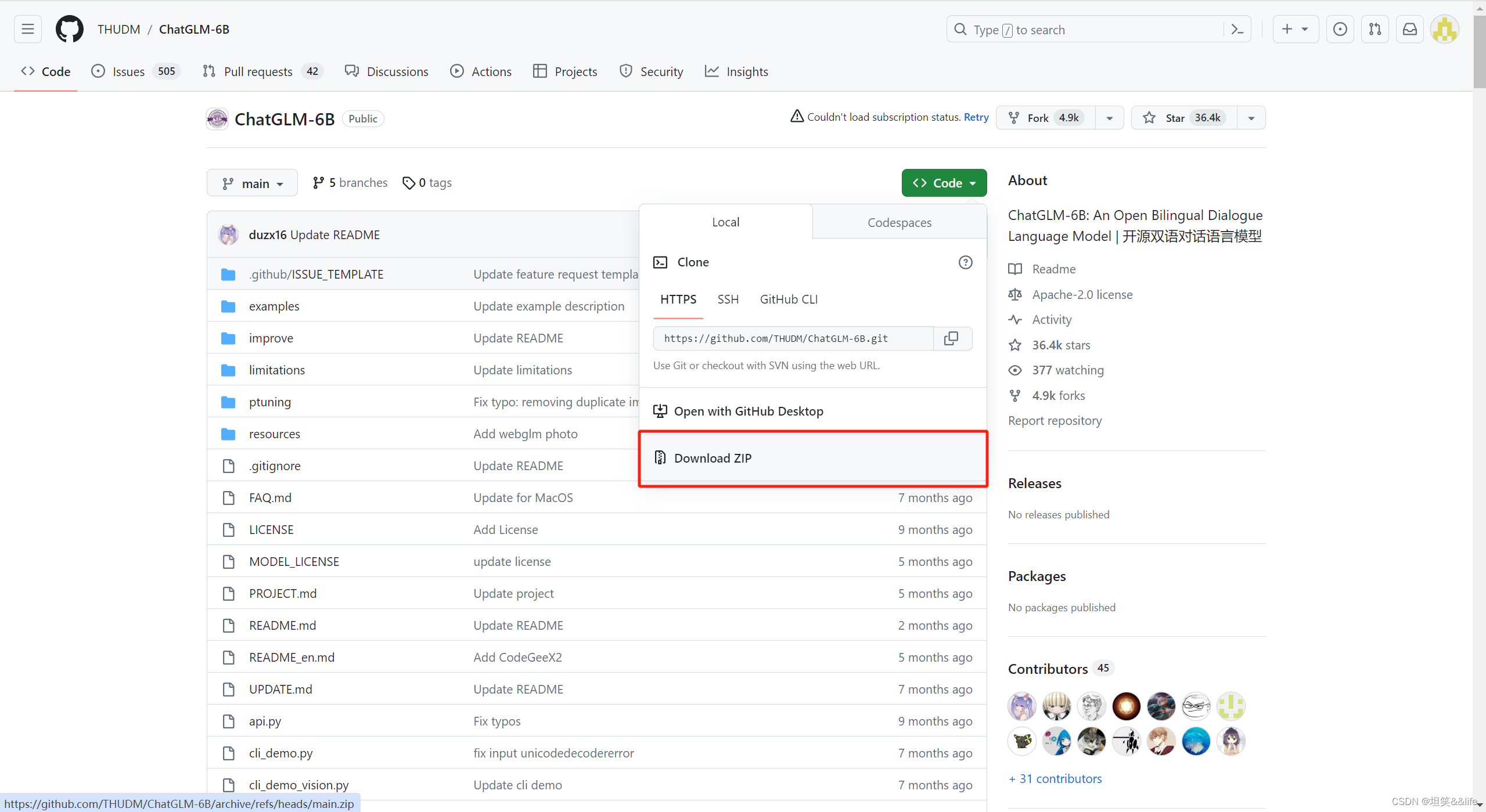
Task: Expand the Star lists dropdown arrow
Action: point(1251,118)
